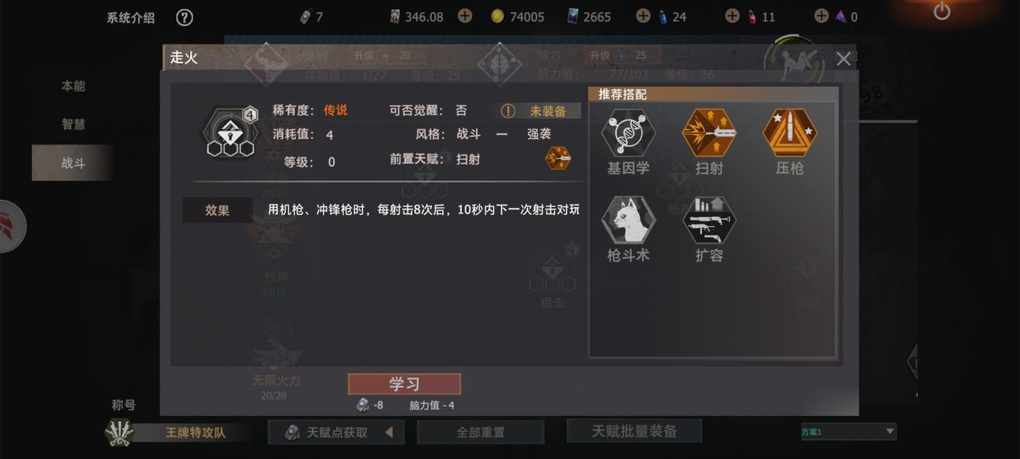Image resolution: width=1020 pixels, height=459 pixels.
Task: Open the 枪斗术 cat icon
Action: (x=628, y=220)
